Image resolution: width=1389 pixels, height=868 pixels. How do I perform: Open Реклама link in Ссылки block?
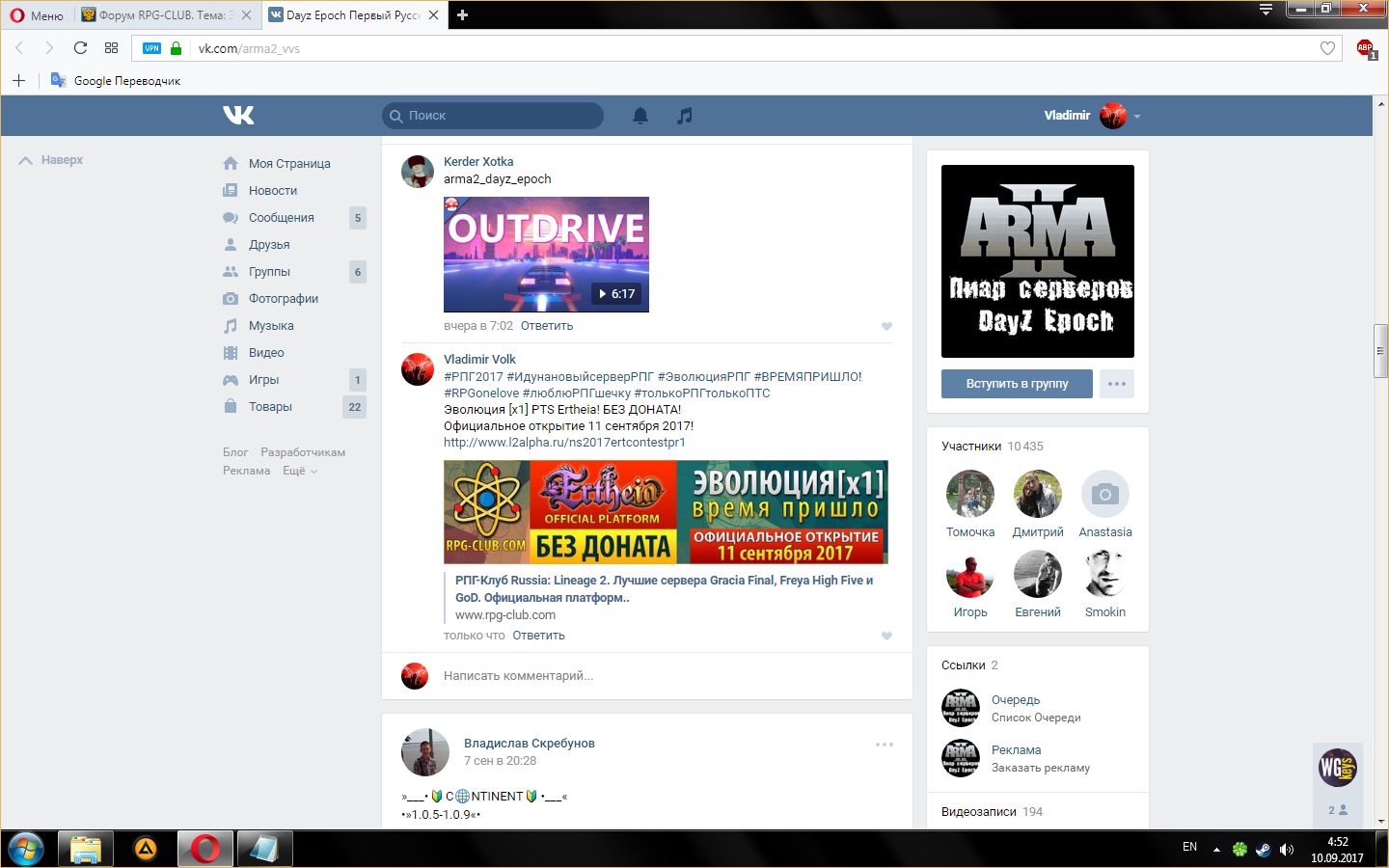pyautogui.click(x=1017, y=750)
